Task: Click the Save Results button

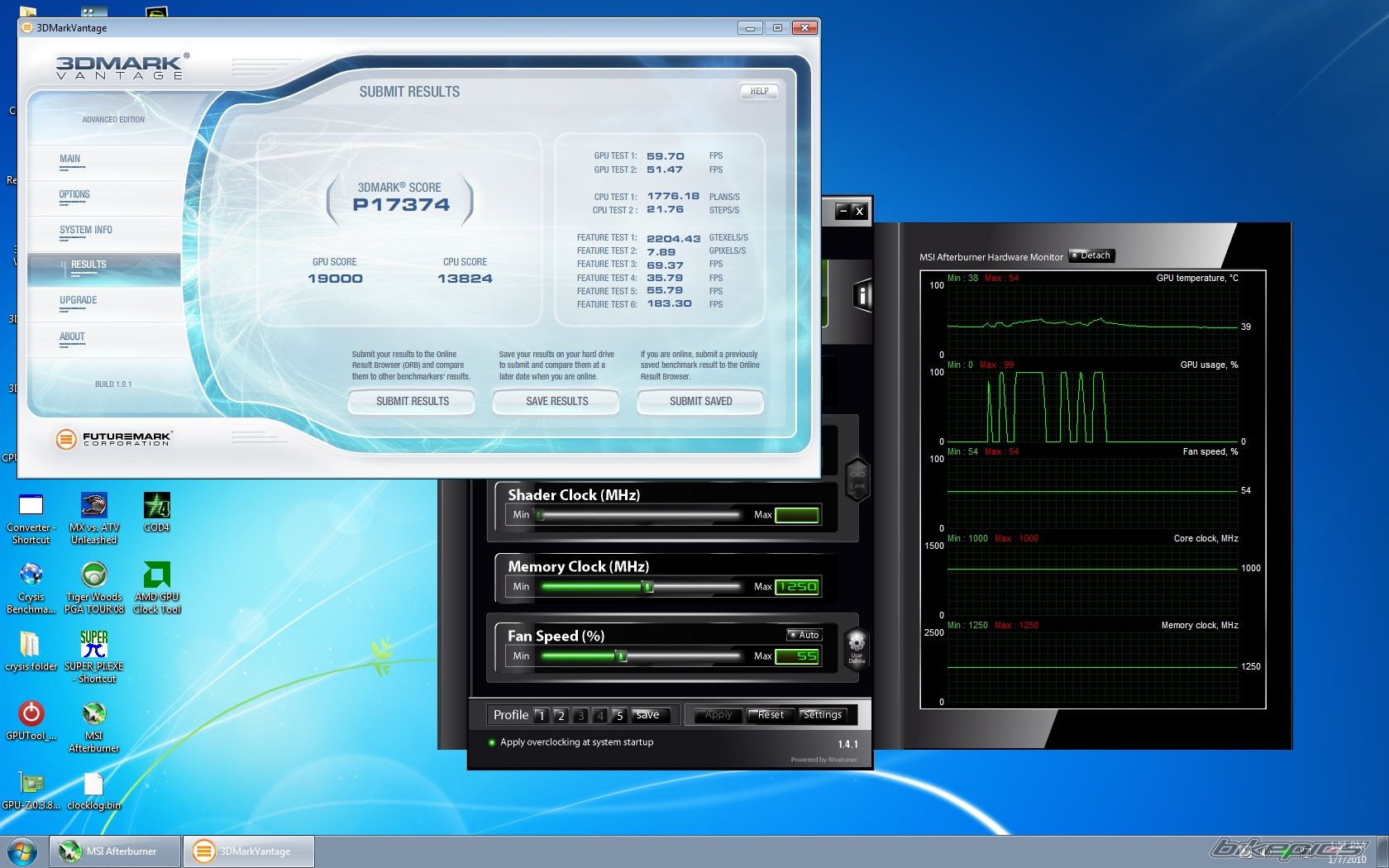Action: point(556,402)
